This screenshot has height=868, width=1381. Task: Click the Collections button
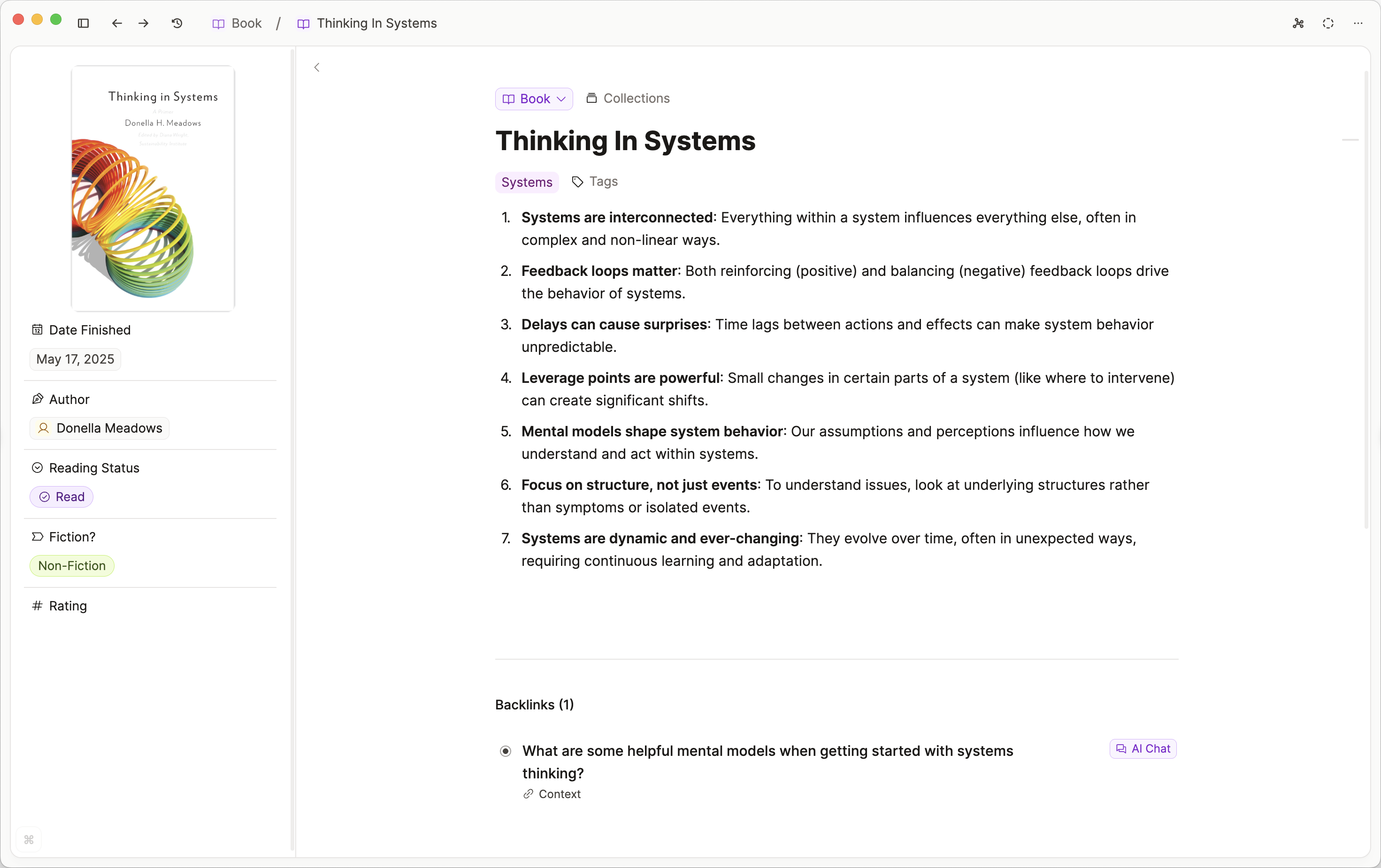628,98
